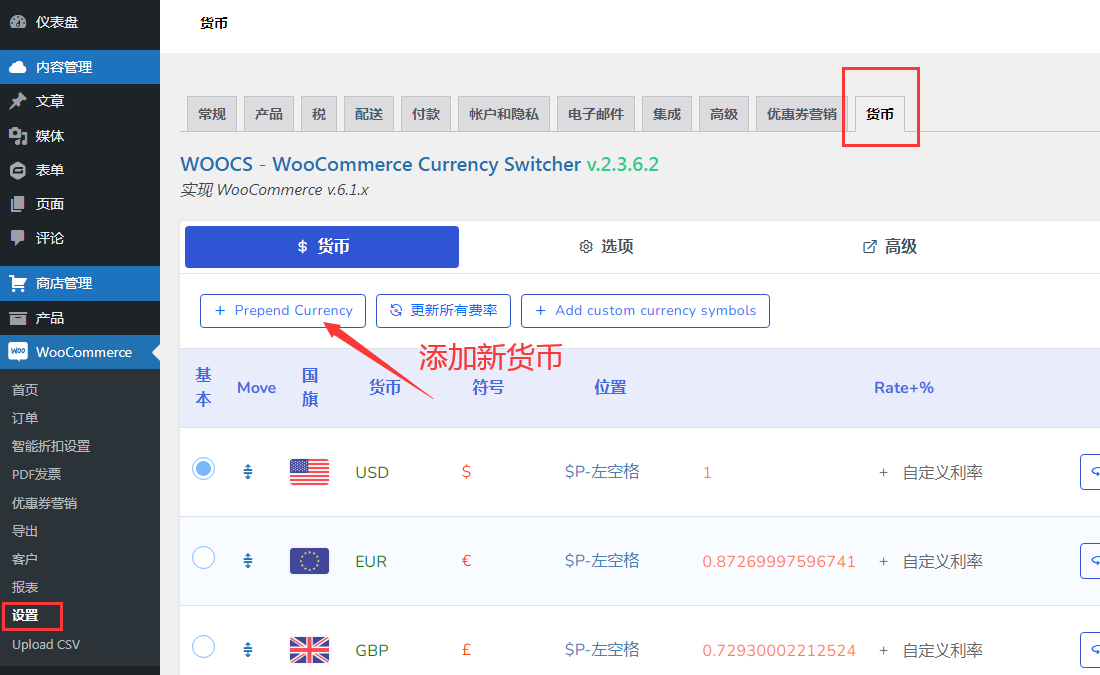Open the 集成 tab

click(666, 114)
